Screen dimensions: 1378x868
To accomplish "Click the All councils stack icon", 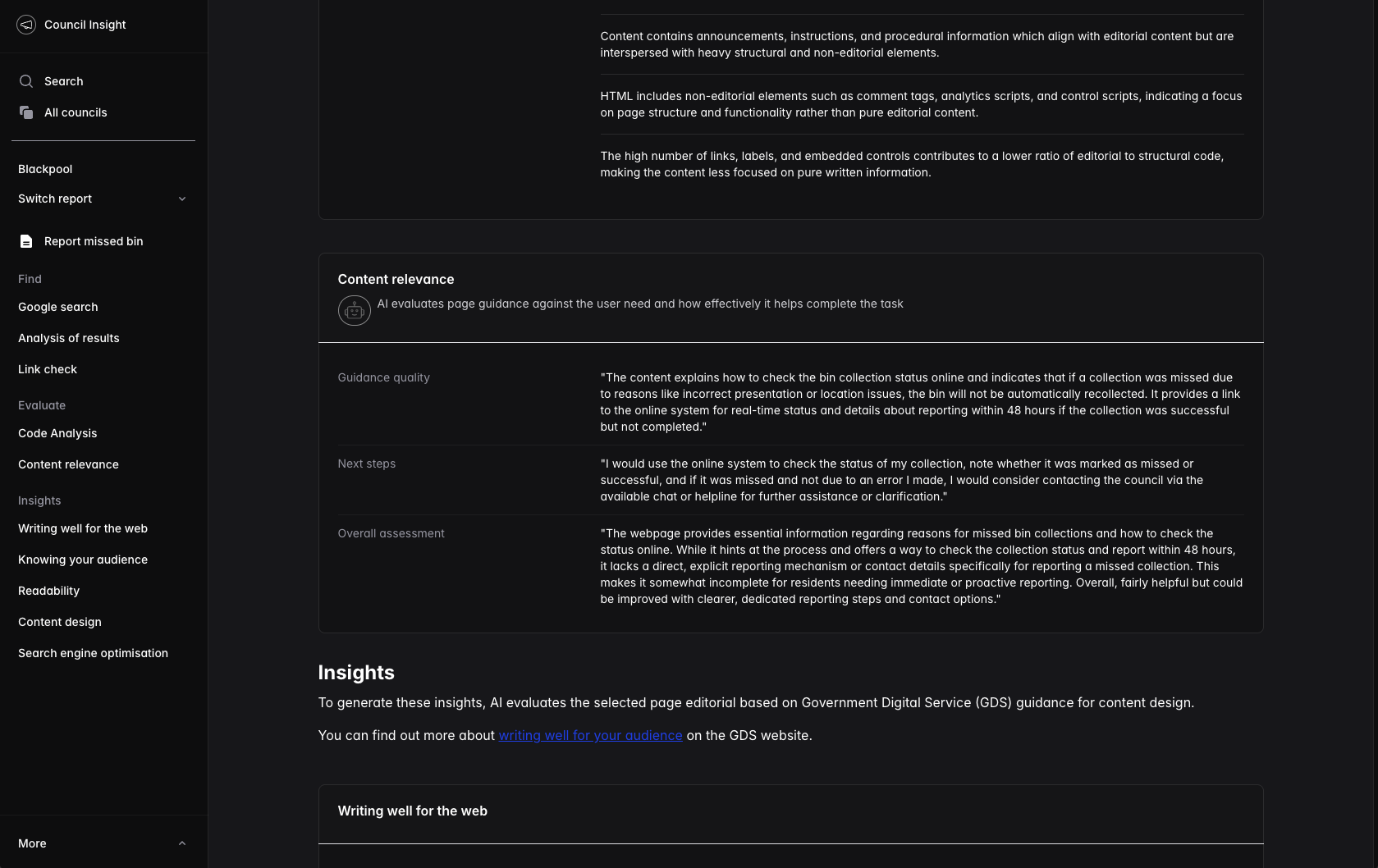I will 26,112.
